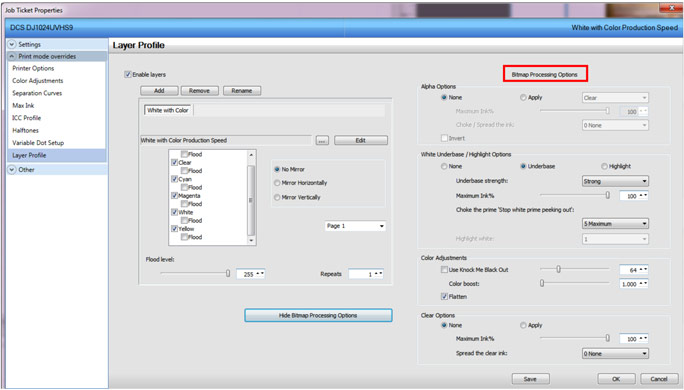Click the Flood level slider handle
The width and height of the screenshot is (684, 390).
[228, 274]
